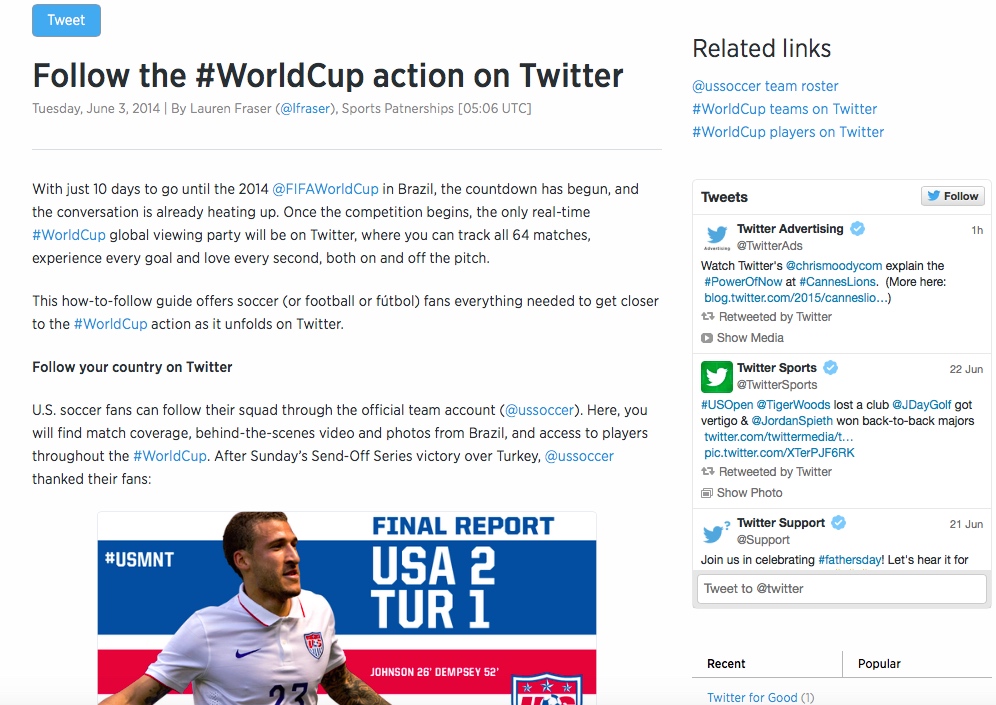Image resolution: width=996 pixels, height=705 pixels.
Task: Click Twitter Support verified badge
Action: 838,523
